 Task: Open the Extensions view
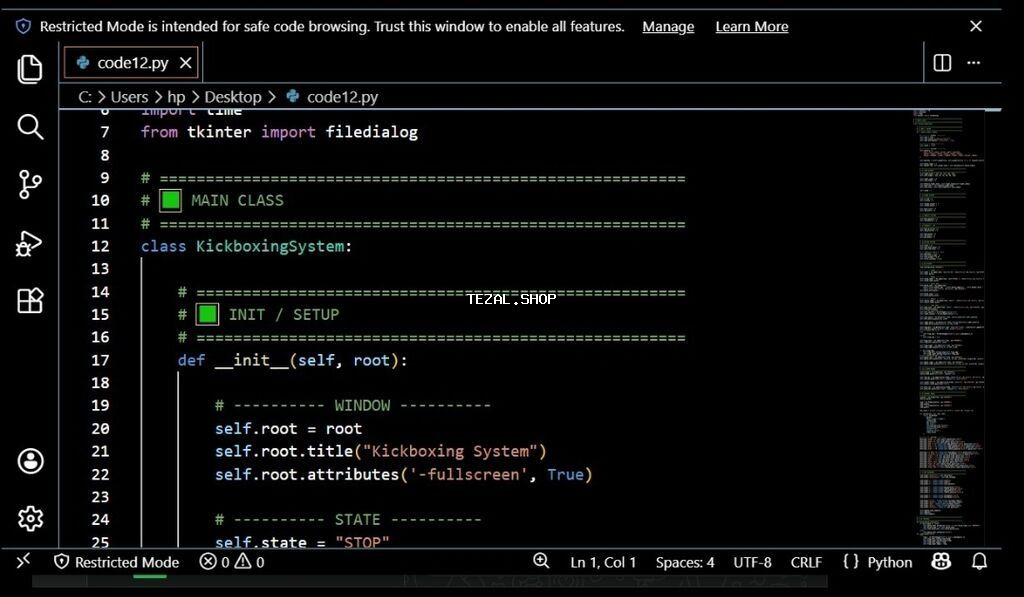tap(30, 300)
